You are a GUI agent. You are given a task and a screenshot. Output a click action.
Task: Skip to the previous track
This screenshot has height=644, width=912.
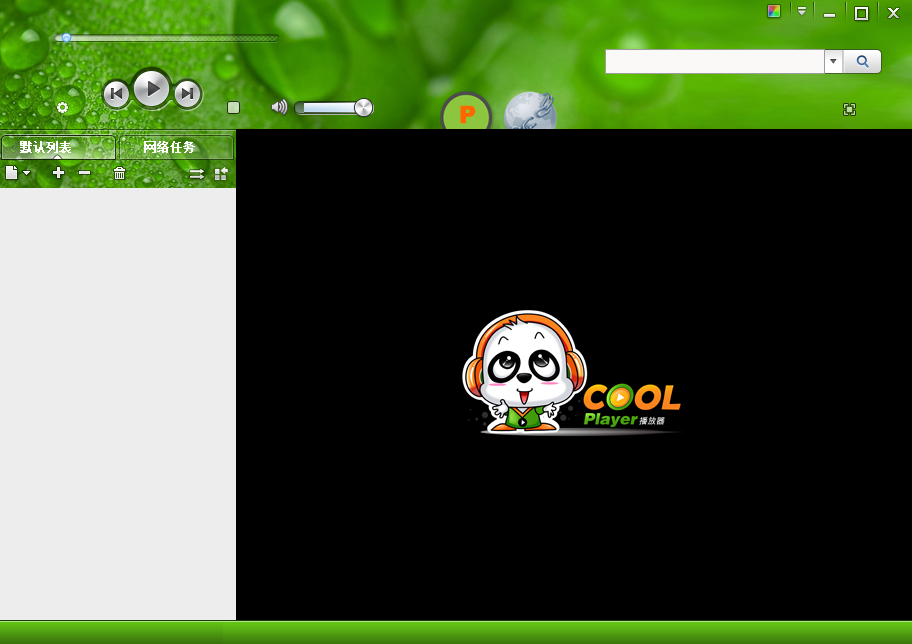click(116, 94)
